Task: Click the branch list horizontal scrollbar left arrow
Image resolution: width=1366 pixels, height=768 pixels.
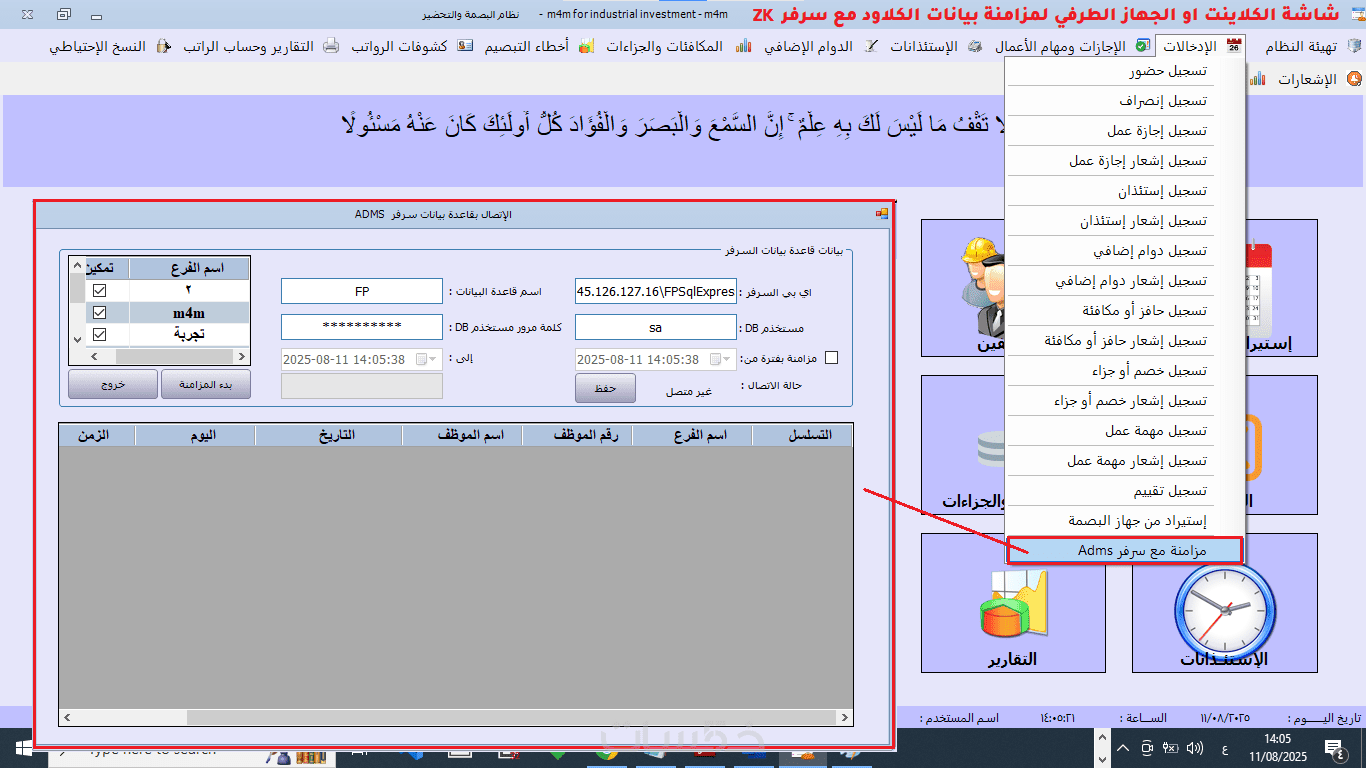Action: [95, 356]
